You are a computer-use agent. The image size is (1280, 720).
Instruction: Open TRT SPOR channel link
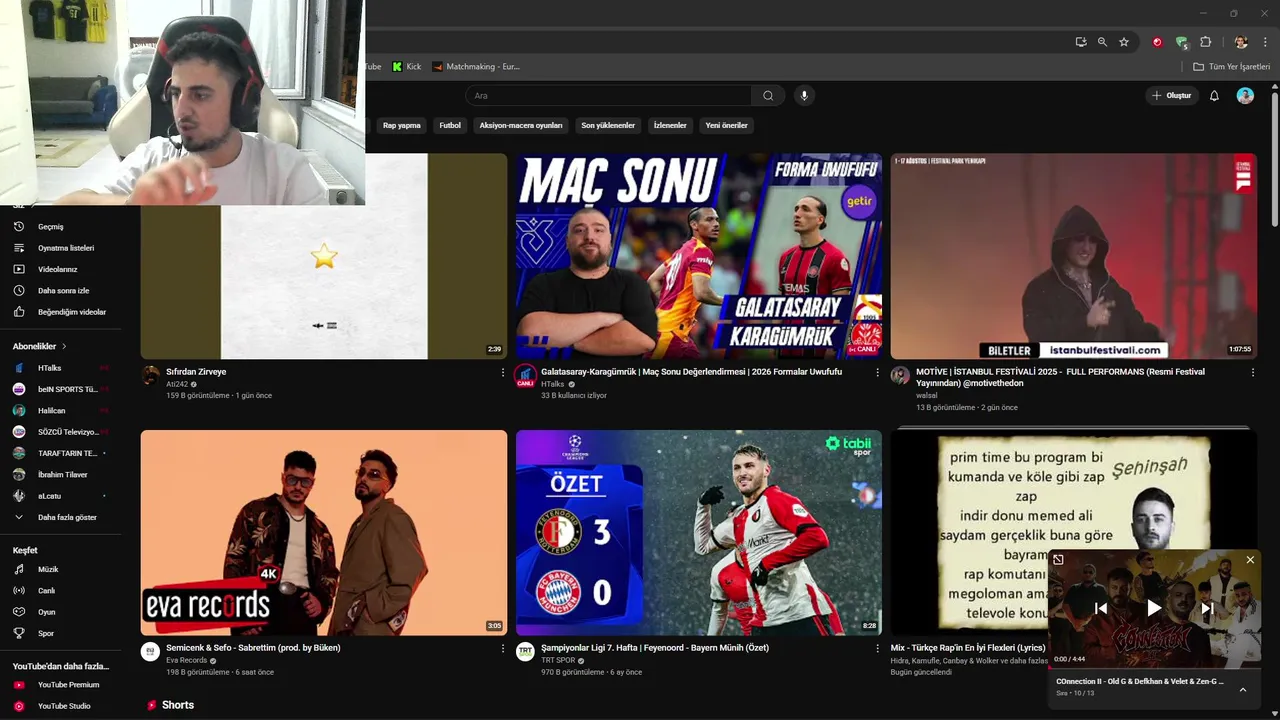pos(558,661)
